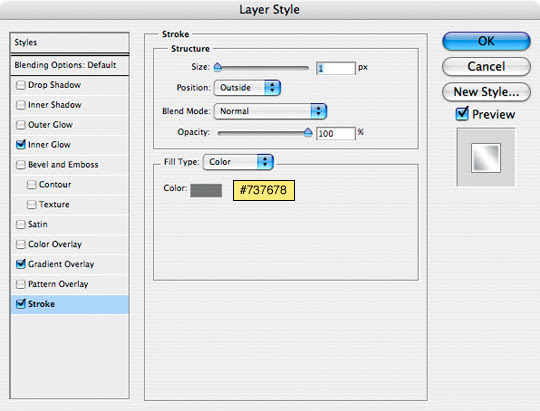
Task: Click the Cancel button
Action: 486,66
